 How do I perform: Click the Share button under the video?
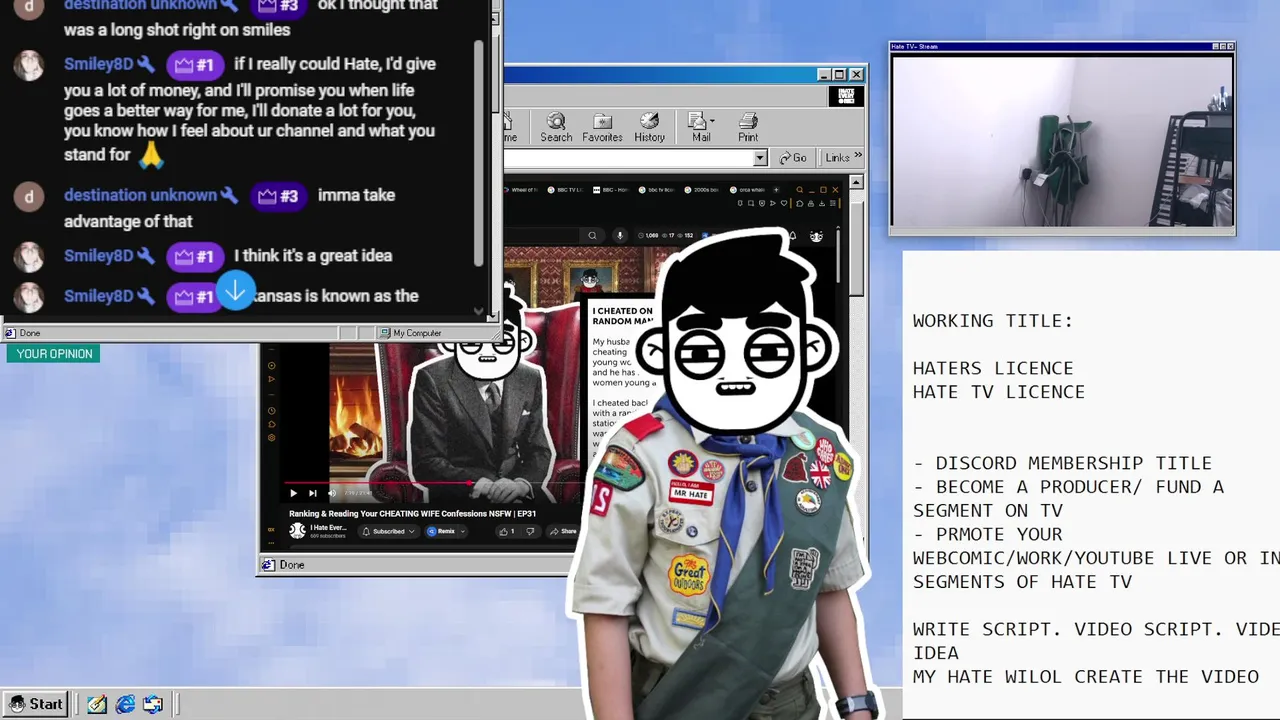[562, 532]
